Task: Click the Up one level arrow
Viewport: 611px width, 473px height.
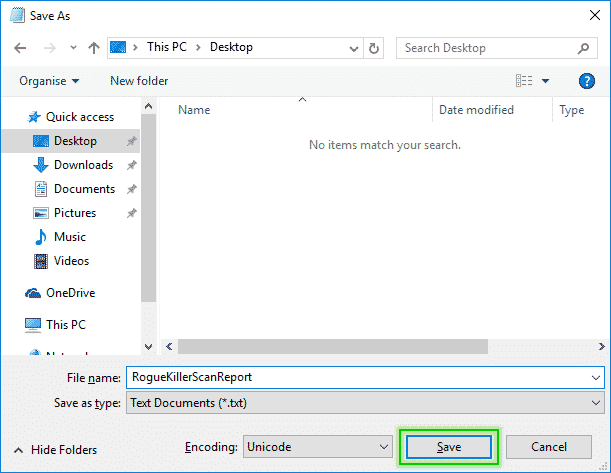Action: point(93,48)
